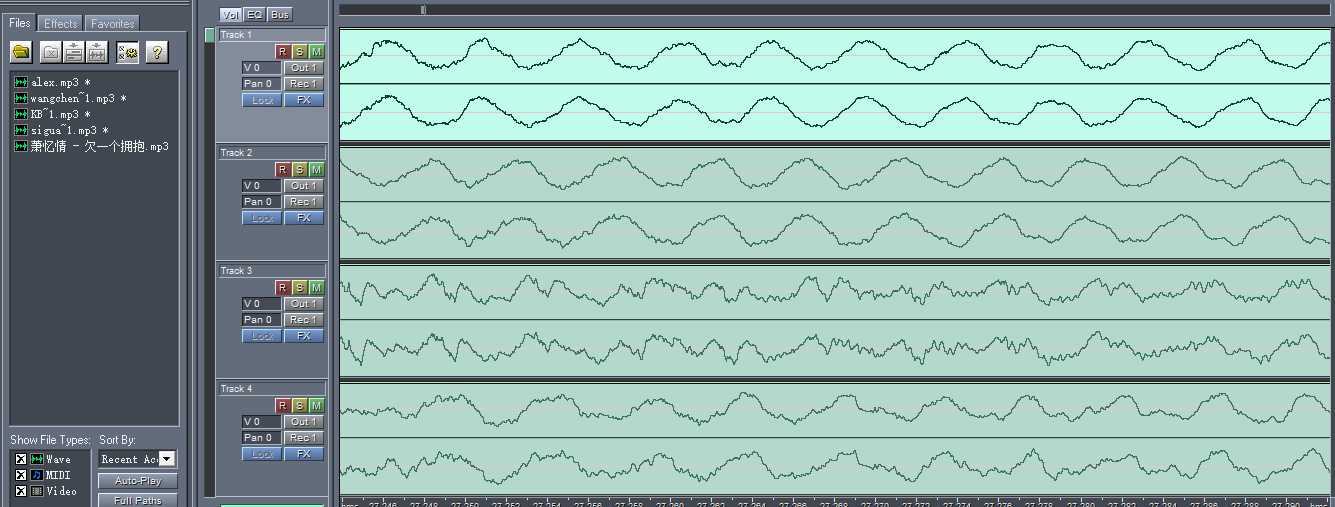Mute Track 3 with the M button
The image size is (1335, 507).
(x=317, y=287)
